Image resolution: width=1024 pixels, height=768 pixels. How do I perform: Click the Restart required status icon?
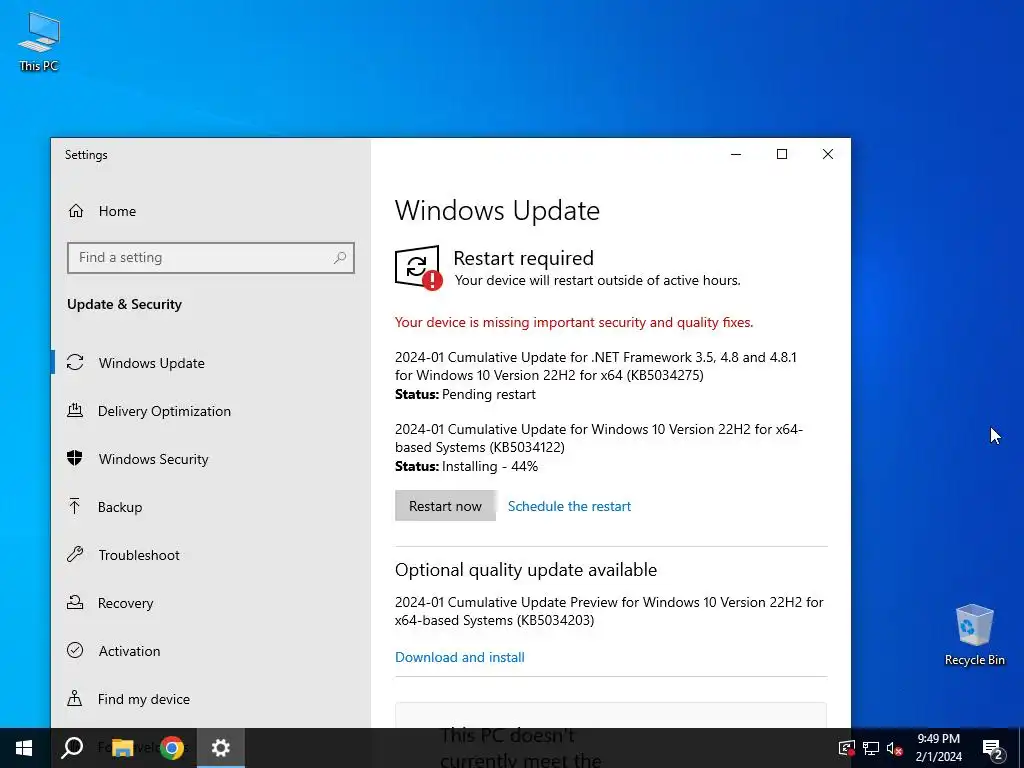pos(418,267)
